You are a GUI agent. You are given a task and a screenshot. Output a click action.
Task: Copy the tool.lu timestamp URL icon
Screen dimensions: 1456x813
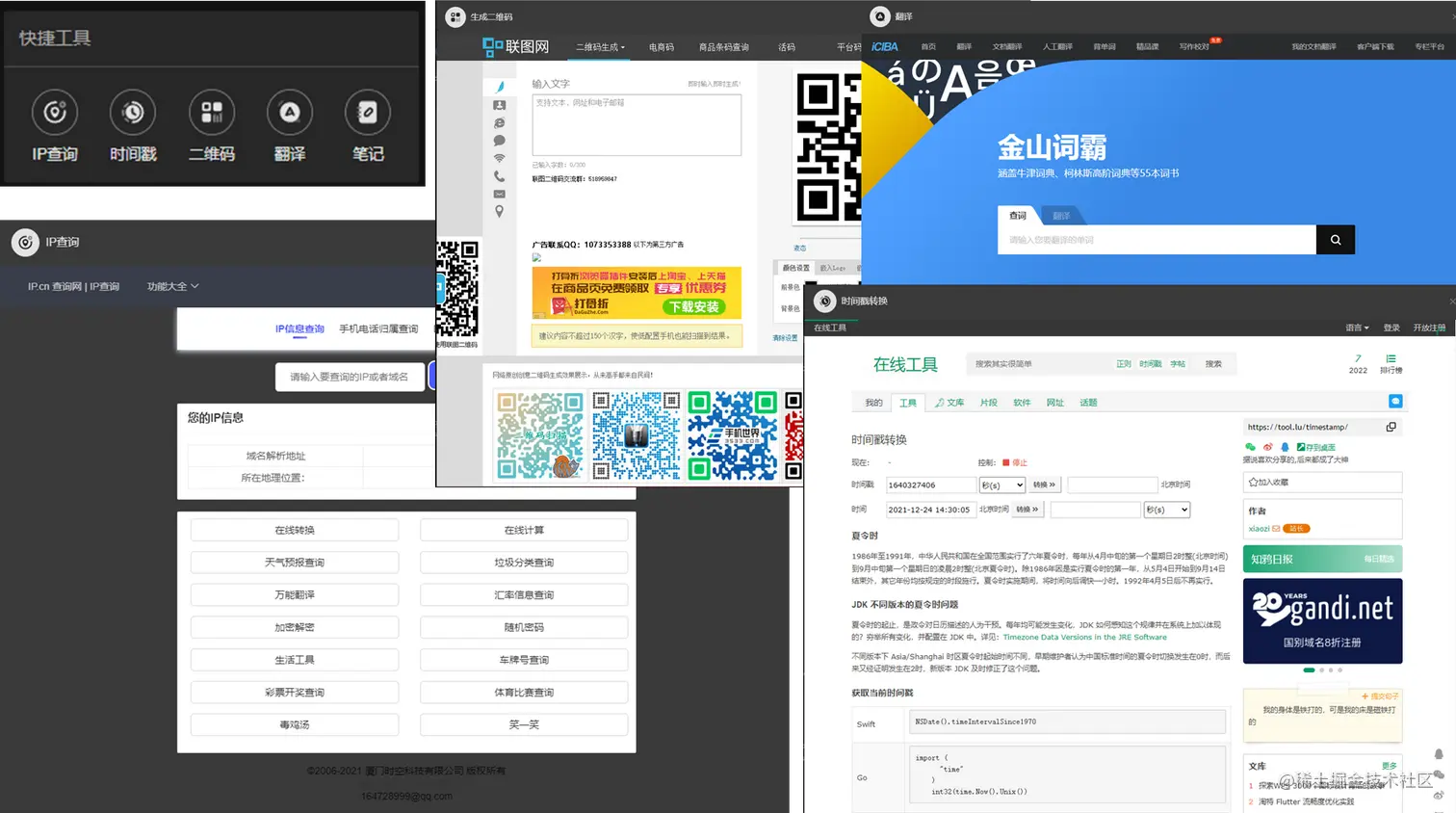pos(1391,427)
